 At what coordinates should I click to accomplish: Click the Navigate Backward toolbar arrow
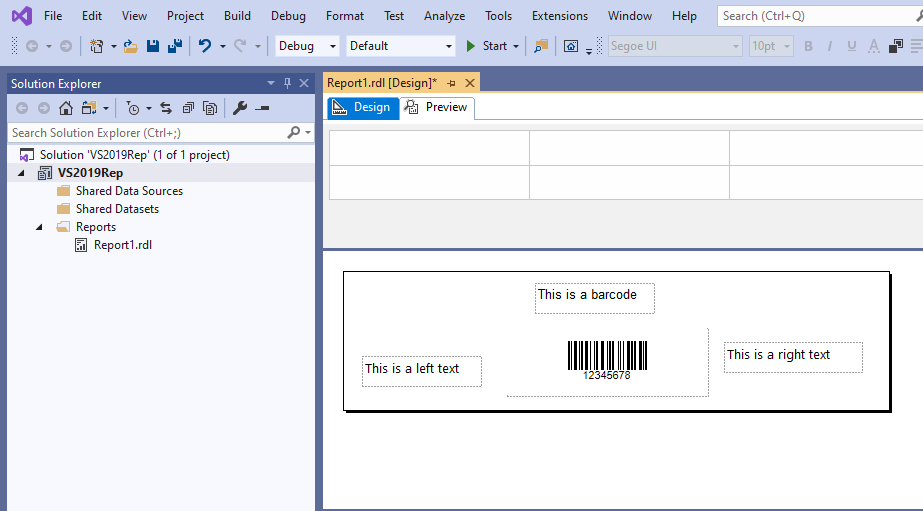tap(32, 46)
